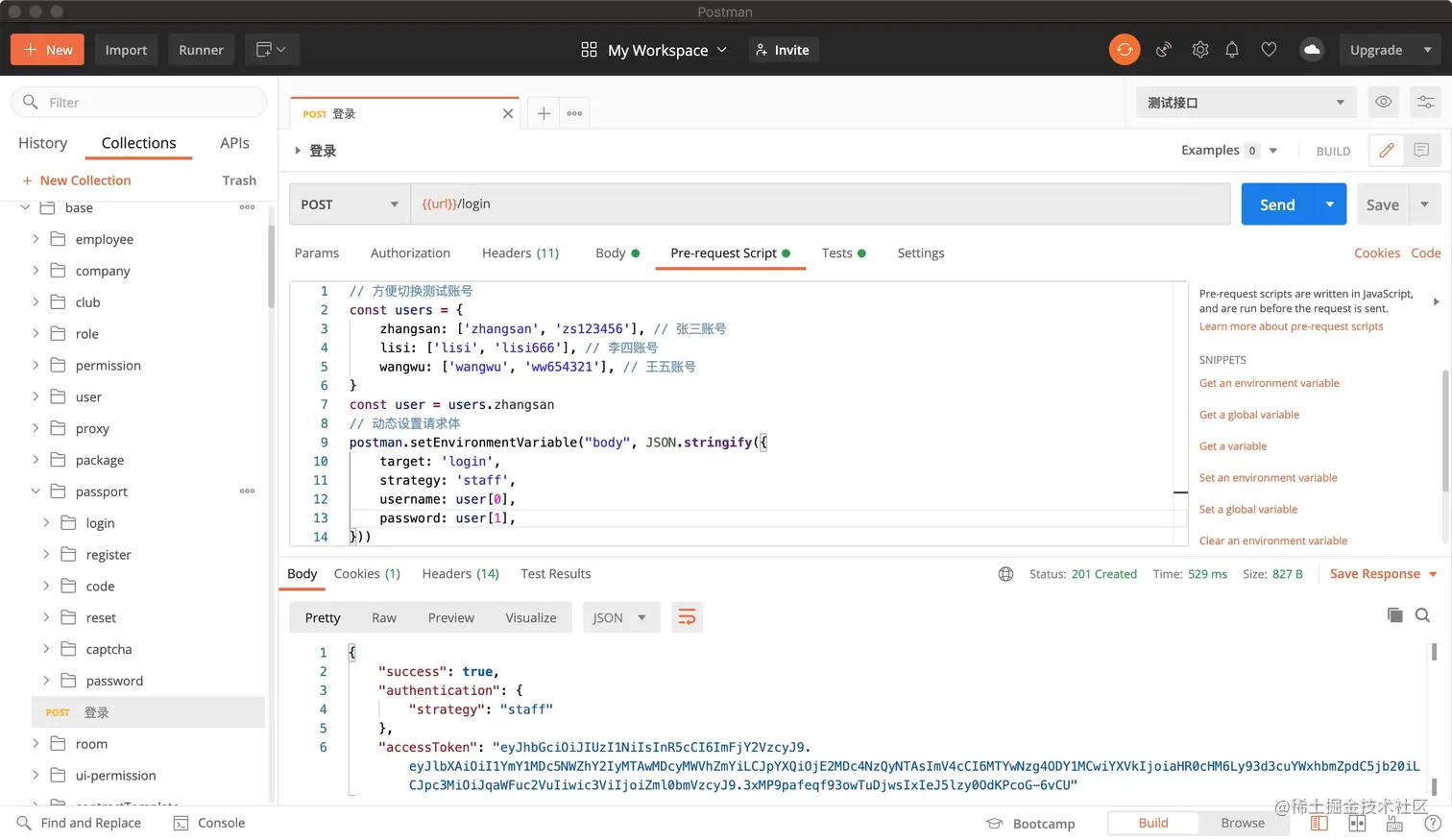Open Find and Replace
The width and height of the screenshot is (1452, 840).
79,823
